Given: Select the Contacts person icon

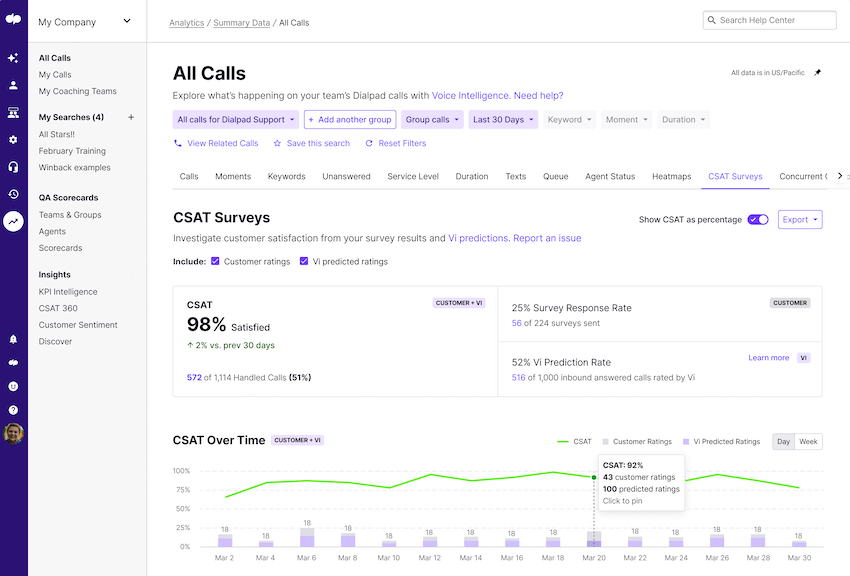Looking at the screenshot, I should click(x=14, y=85).
